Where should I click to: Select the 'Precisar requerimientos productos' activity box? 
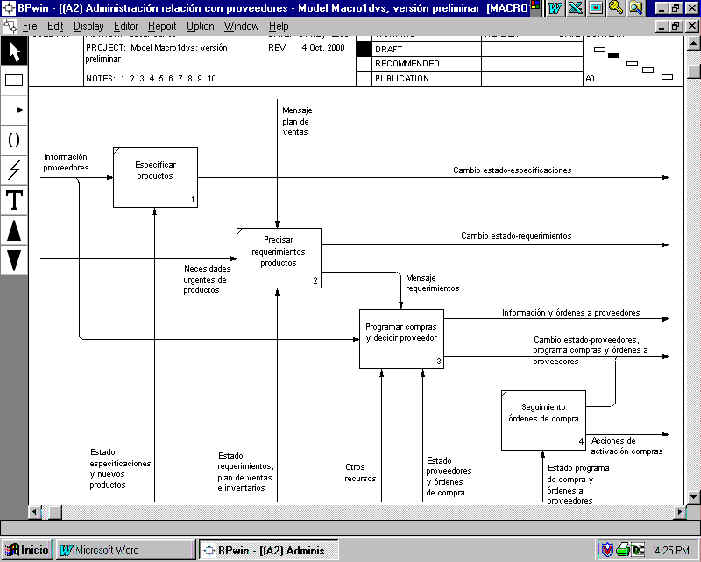coord(279,258)
